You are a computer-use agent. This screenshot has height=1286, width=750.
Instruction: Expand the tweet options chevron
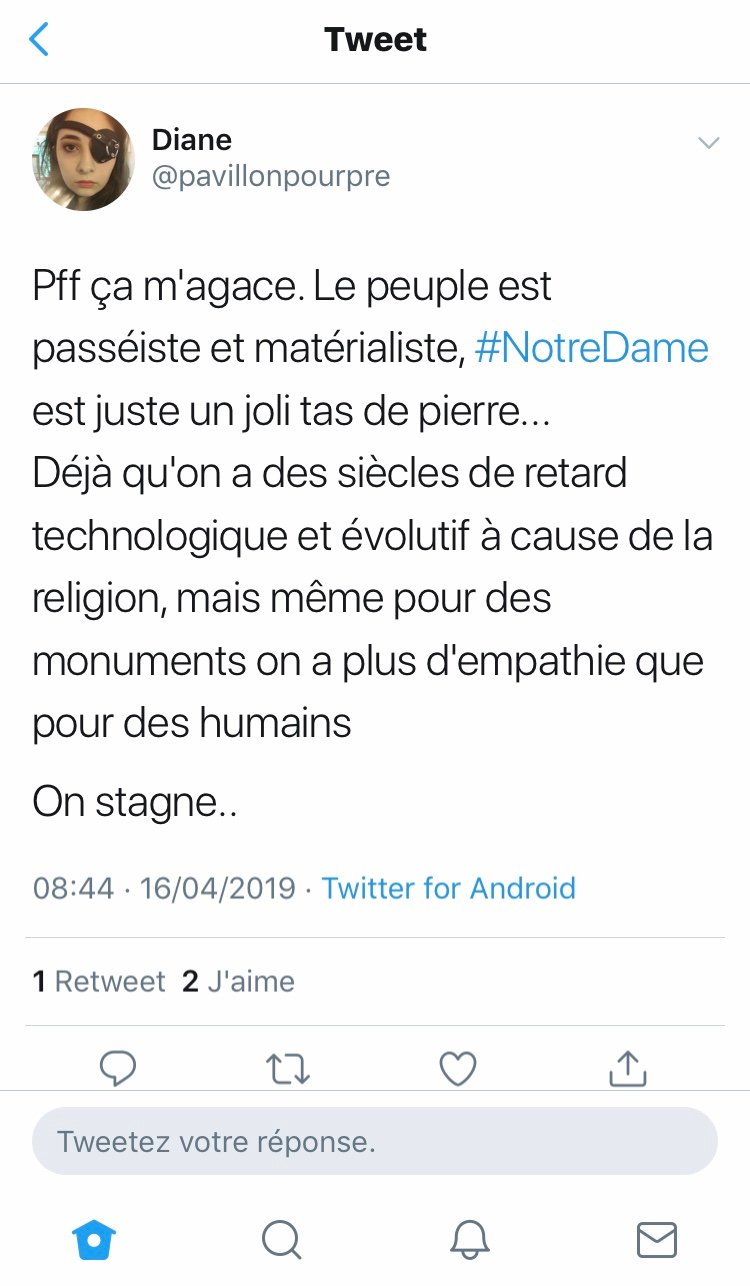point(708,143)
